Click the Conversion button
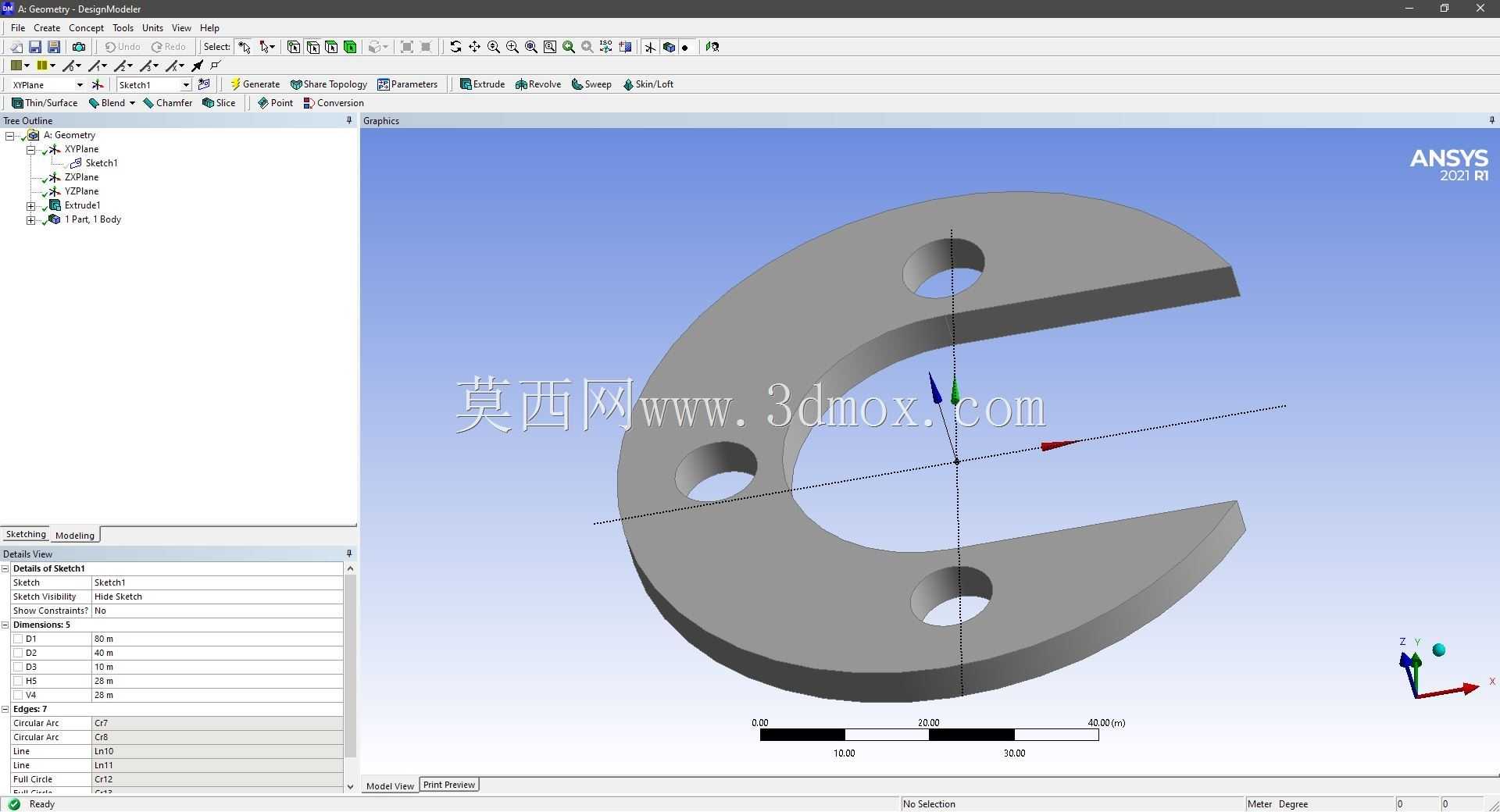 [x=334, y=103]
